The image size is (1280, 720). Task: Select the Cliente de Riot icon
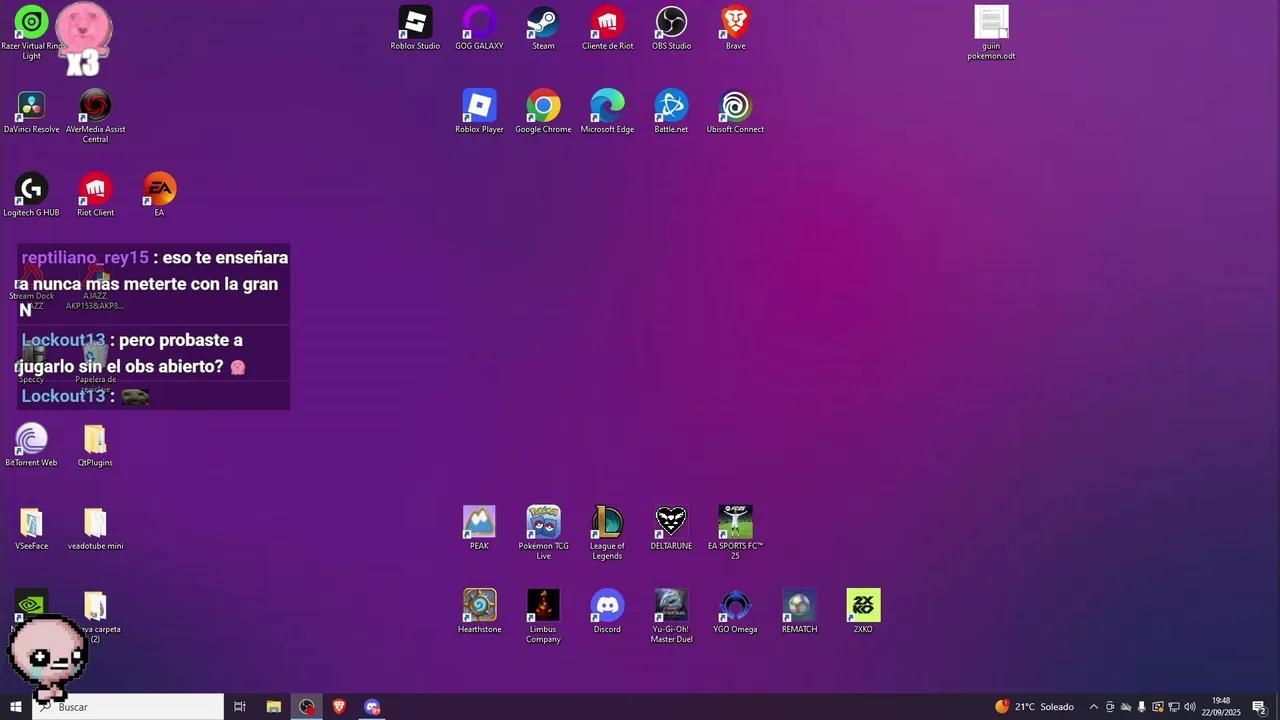pyautogui.click(x=607, y=28)
